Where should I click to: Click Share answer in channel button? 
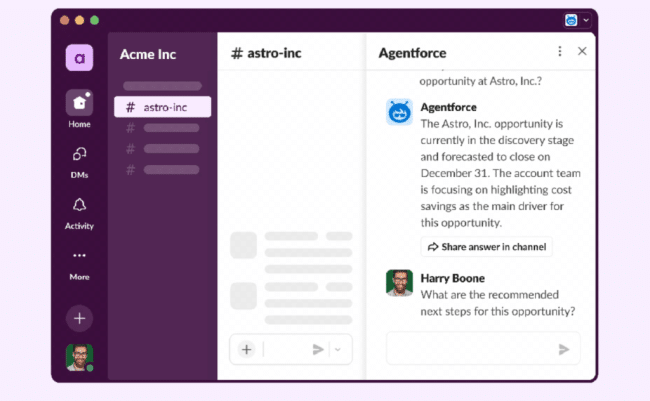(x=487, y=247)
